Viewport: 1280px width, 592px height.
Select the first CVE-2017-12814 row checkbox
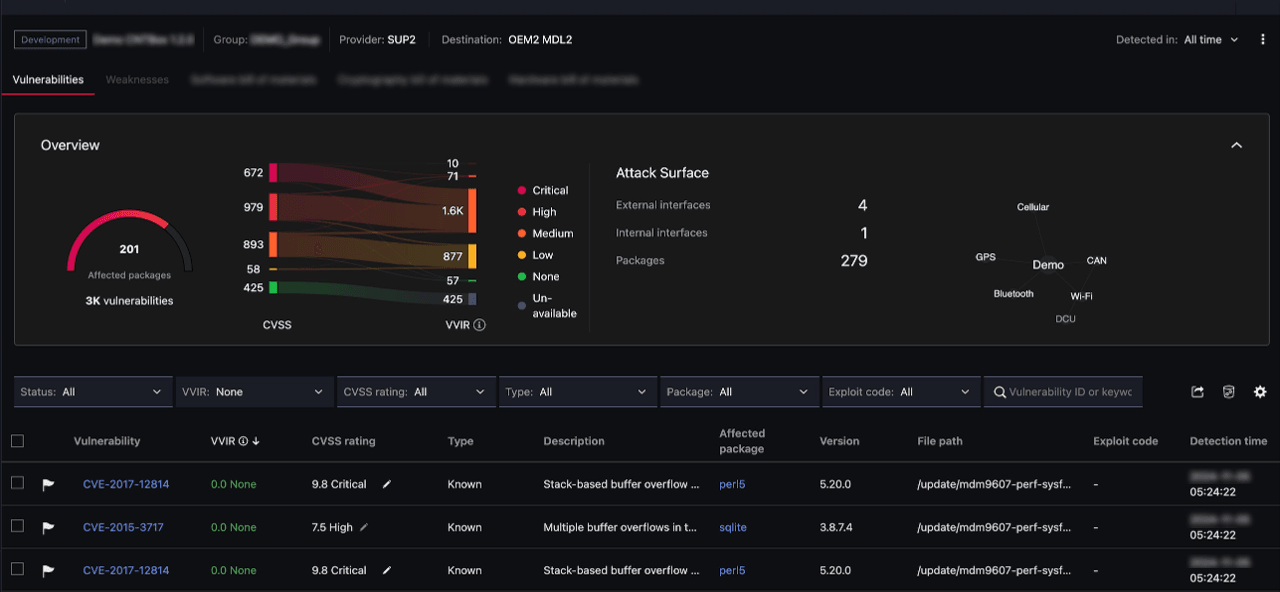click(17, 483)
